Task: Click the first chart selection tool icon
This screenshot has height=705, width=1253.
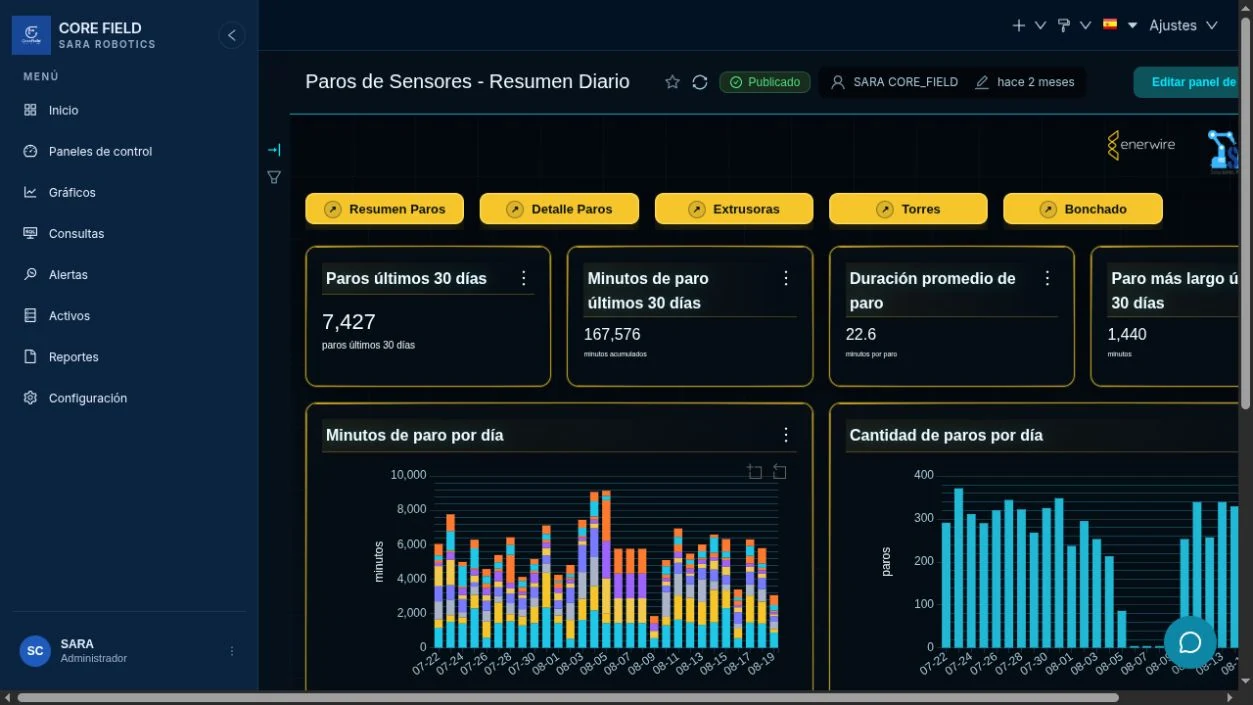Action: [x=755, y=472]
